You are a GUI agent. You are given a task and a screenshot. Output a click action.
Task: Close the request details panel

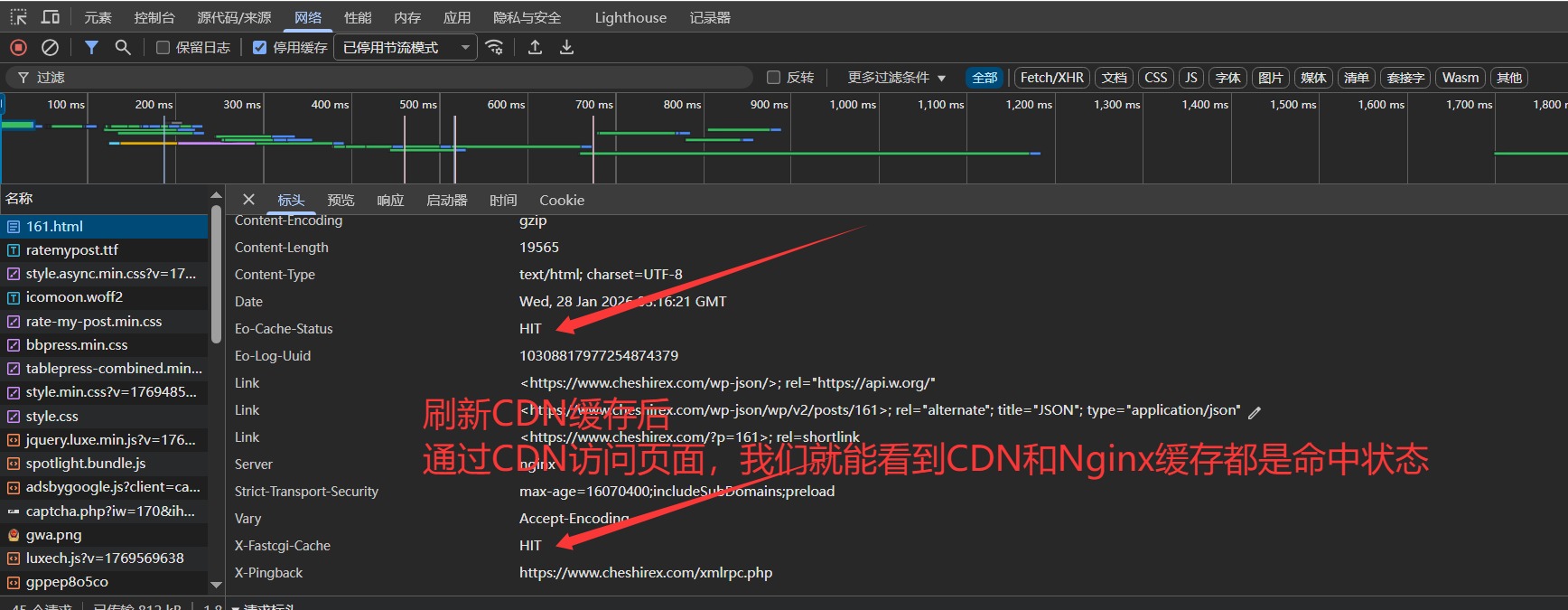(x=248, y=200)
